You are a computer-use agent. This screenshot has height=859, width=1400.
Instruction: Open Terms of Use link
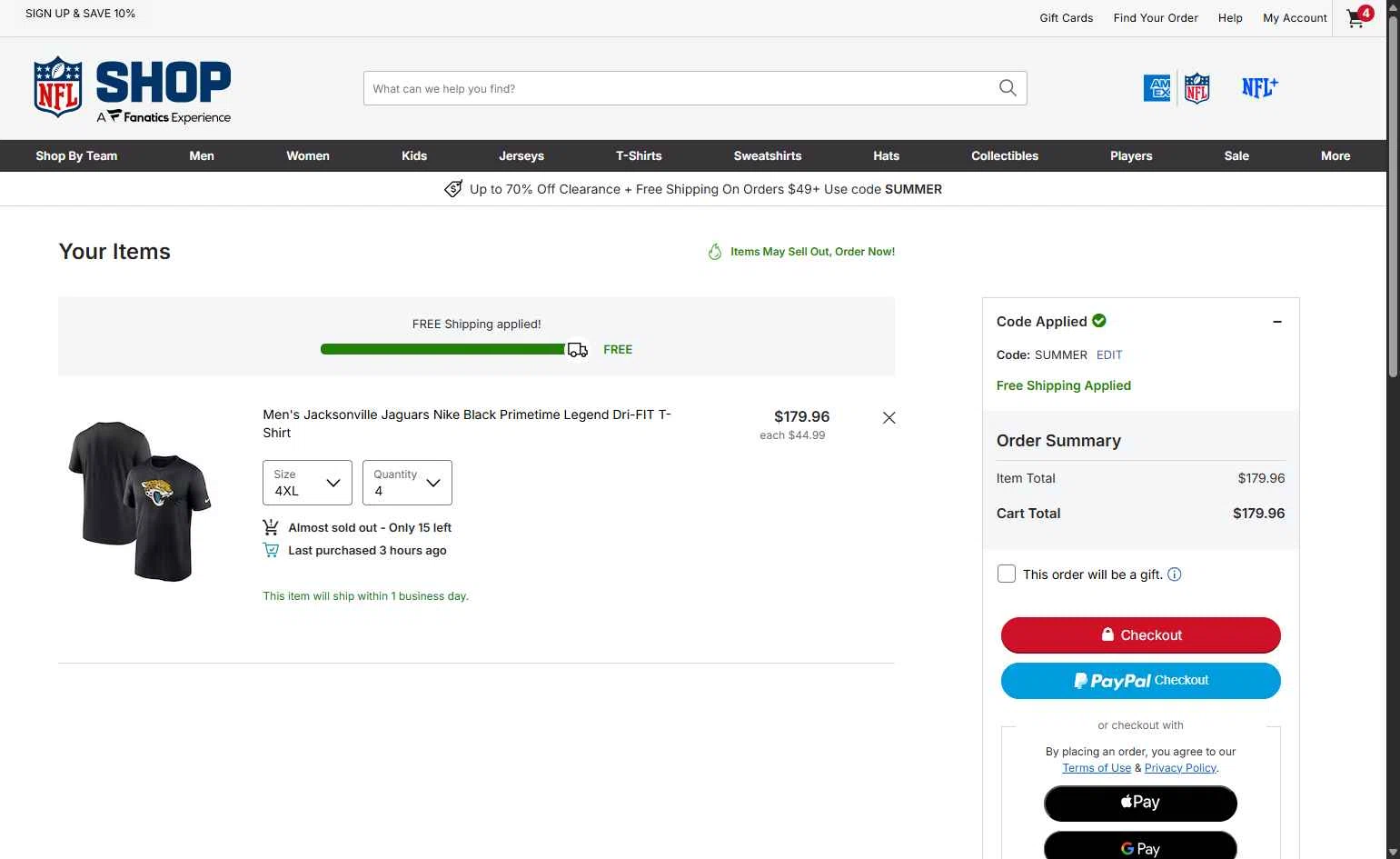point(1097,768)
